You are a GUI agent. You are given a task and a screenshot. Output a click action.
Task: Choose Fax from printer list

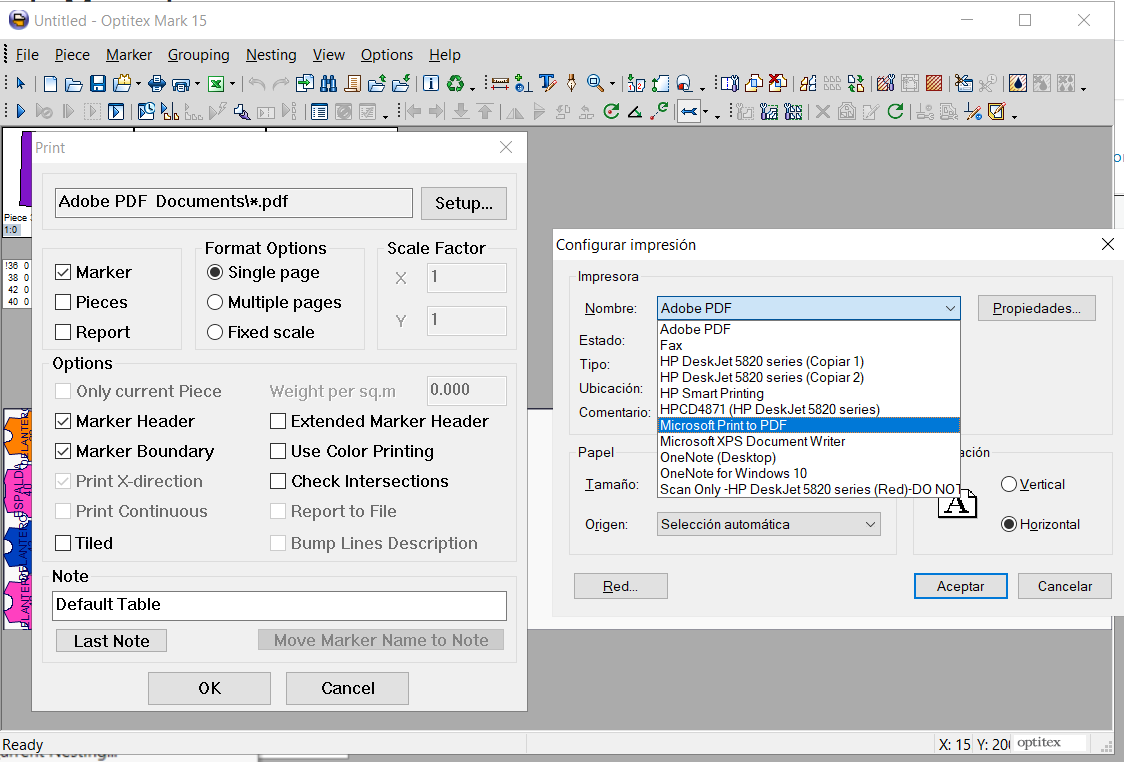click(809, 346)
